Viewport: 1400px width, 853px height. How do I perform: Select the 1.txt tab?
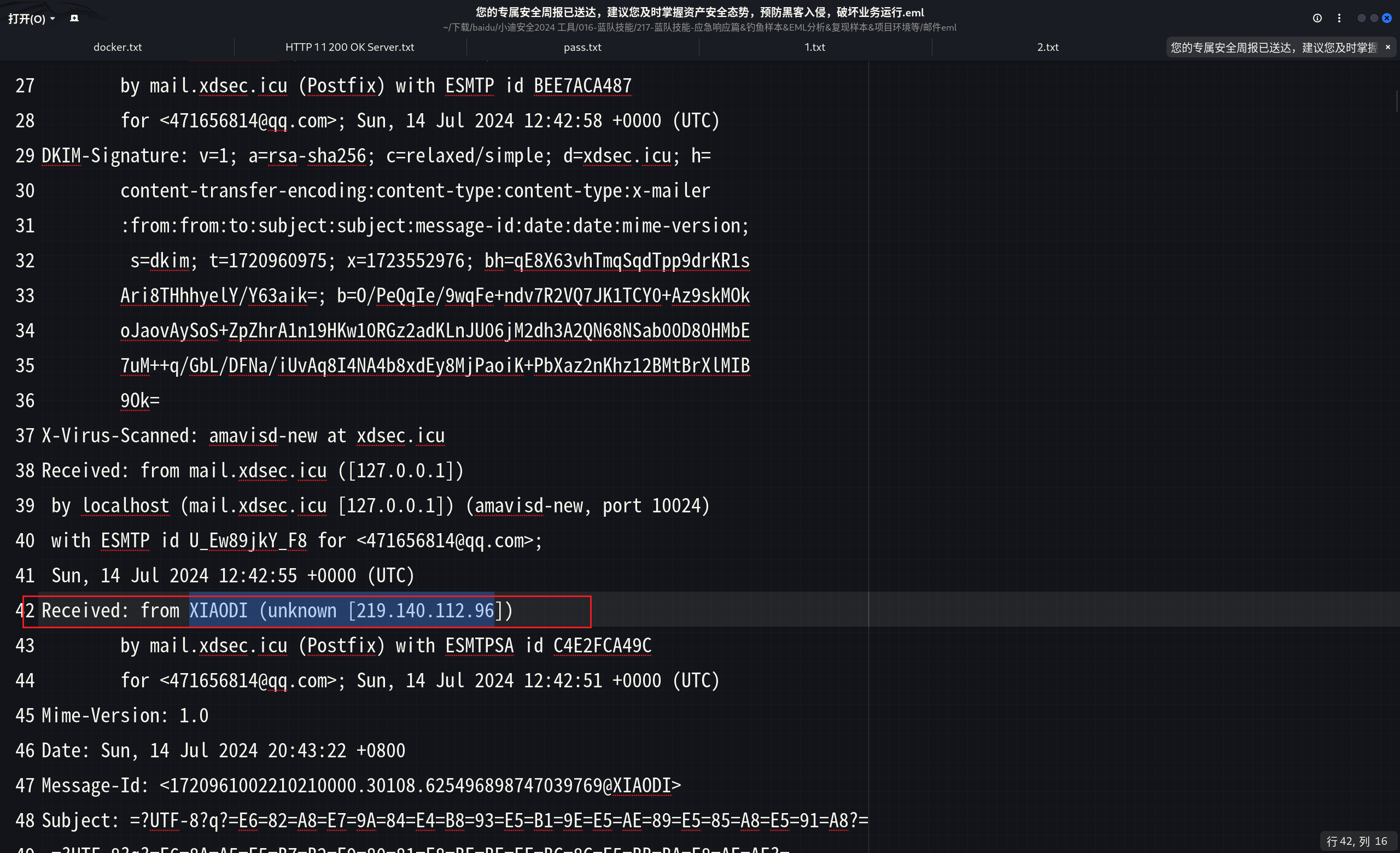click(814, 47)
